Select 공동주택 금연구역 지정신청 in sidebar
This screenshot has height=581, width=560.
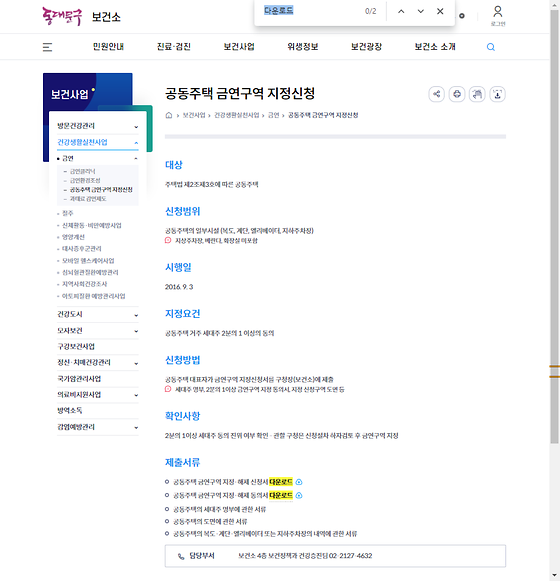tap(101, 190)
